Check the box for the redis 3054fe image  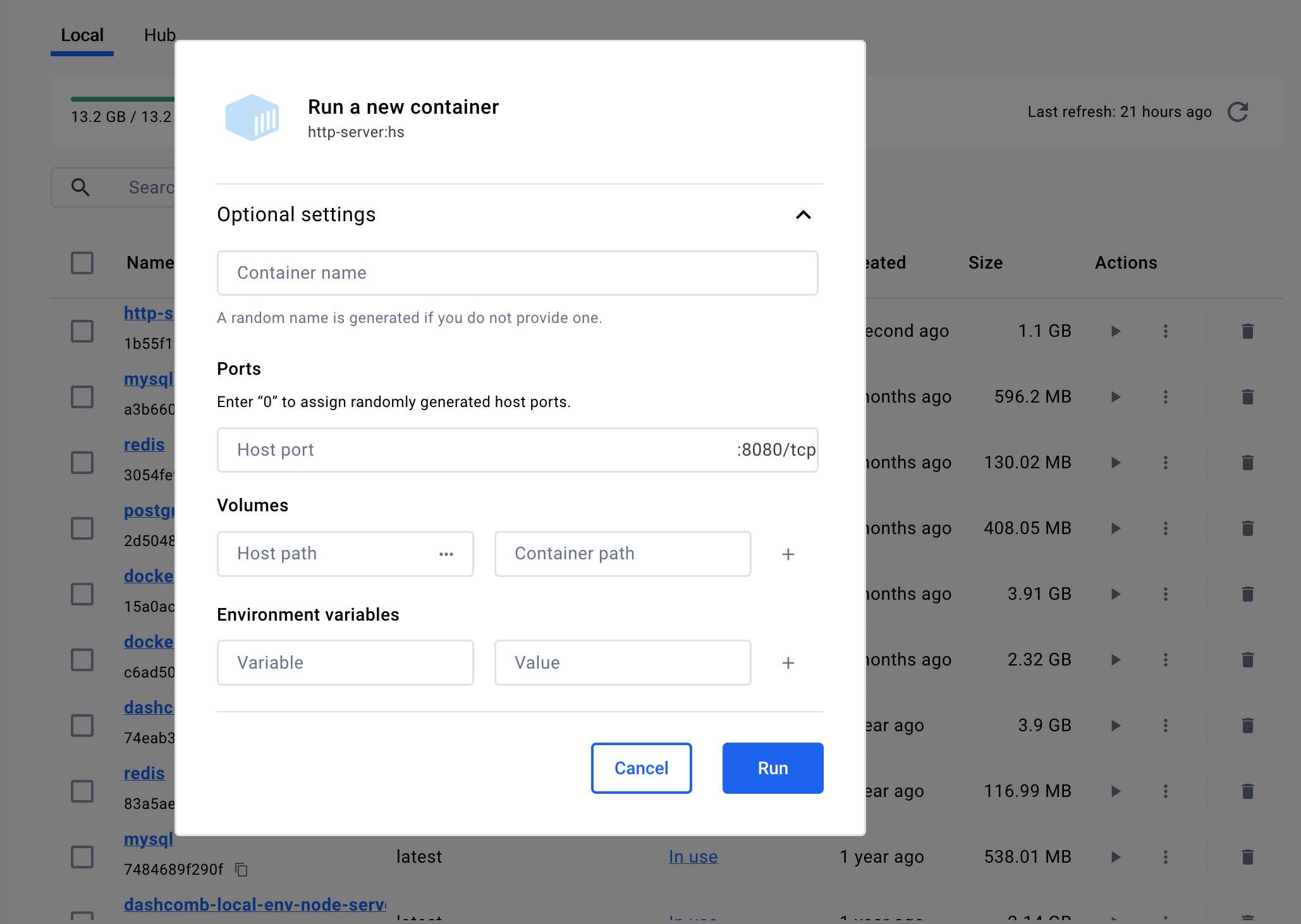point(82,463)
